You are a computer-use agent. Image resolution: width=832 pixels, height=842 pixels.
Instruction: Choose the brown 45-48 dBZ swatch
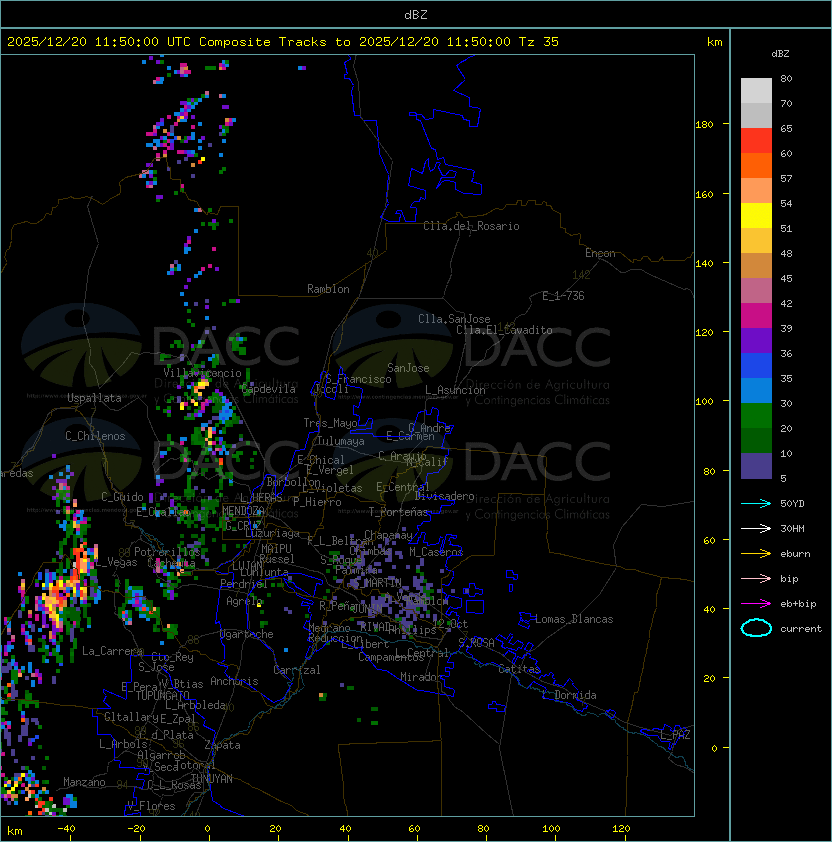pyautogui.click(x=756, y=265)
